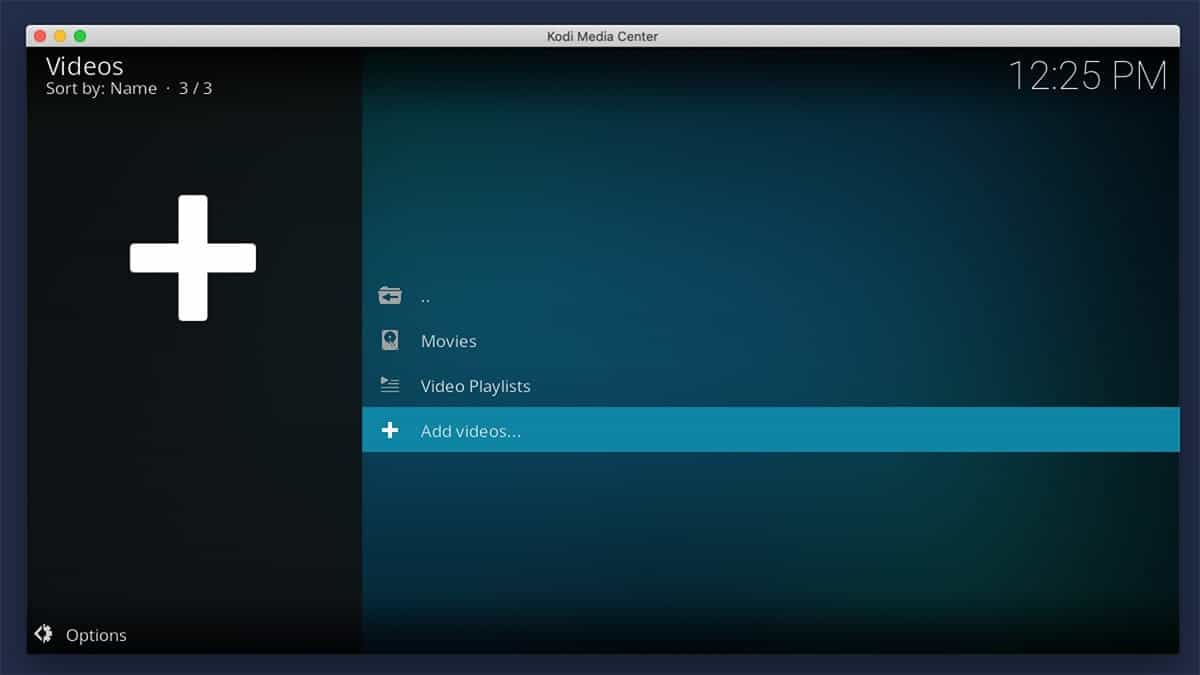The image size is (1200, 675).
Task: Open the Options side menu label
Action: (96, 635)
